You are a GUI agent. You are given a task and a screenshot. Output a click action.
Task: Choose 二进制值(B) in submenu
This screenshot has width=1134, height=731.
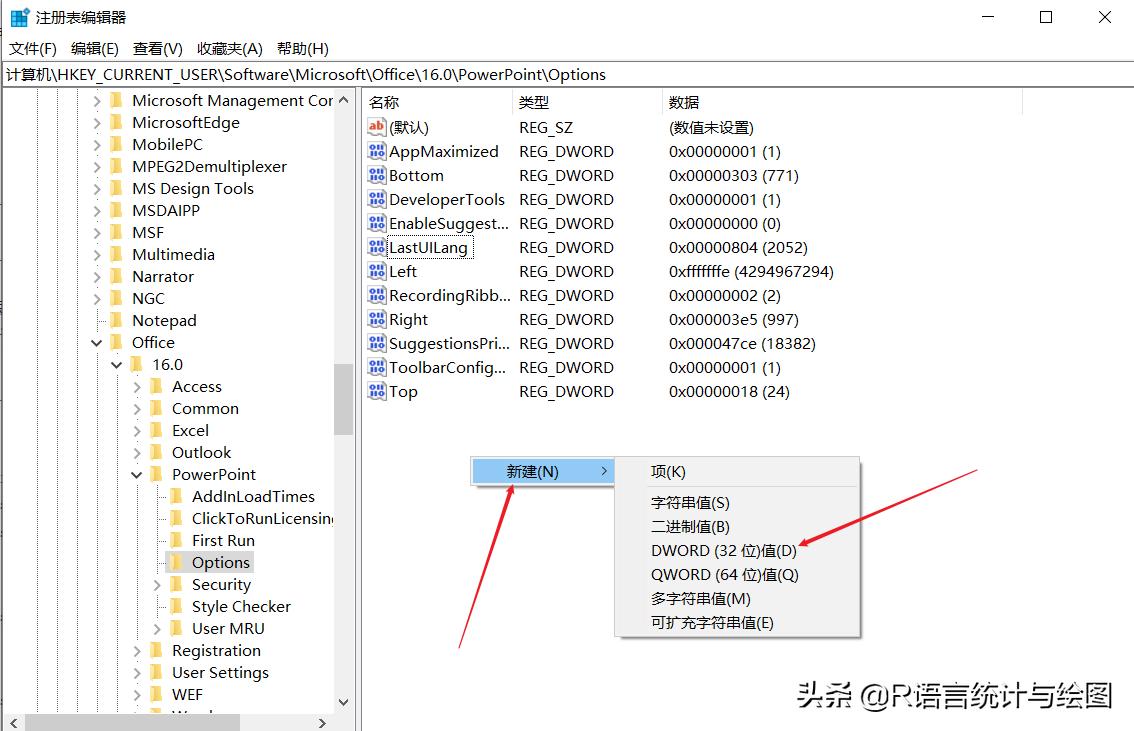tap(737, 526)
